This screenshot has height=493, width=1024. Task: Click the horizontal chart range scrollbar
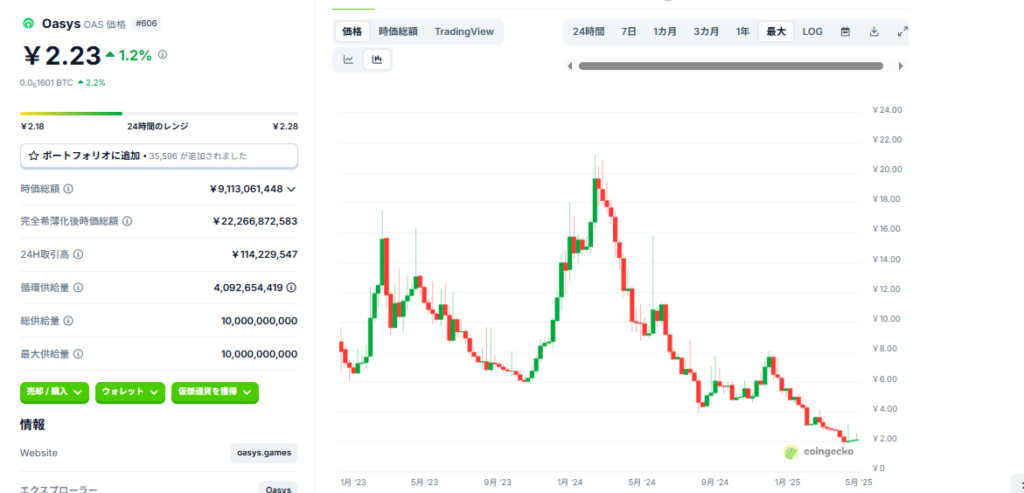coord(730,66)
